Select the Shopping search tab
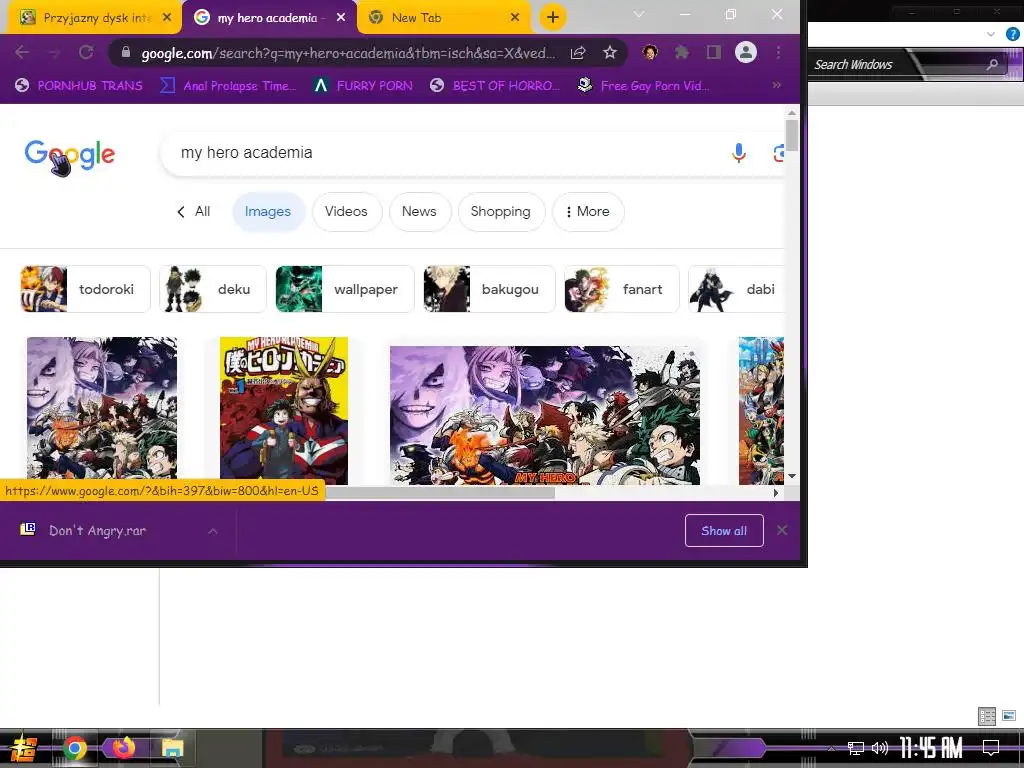This screenshot has width=1024, height=768. click(501, 212)
